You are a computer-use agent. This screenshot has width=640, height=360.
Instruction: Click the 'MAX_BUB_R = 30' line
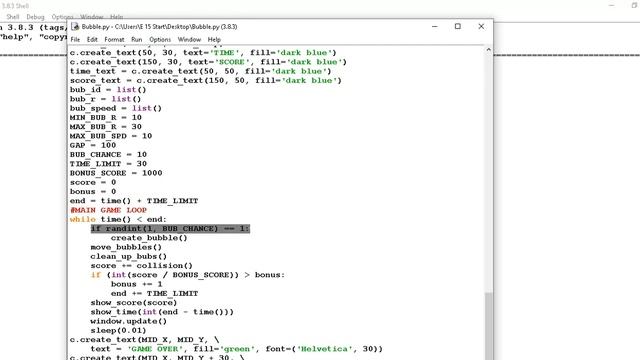click(106, 127)
